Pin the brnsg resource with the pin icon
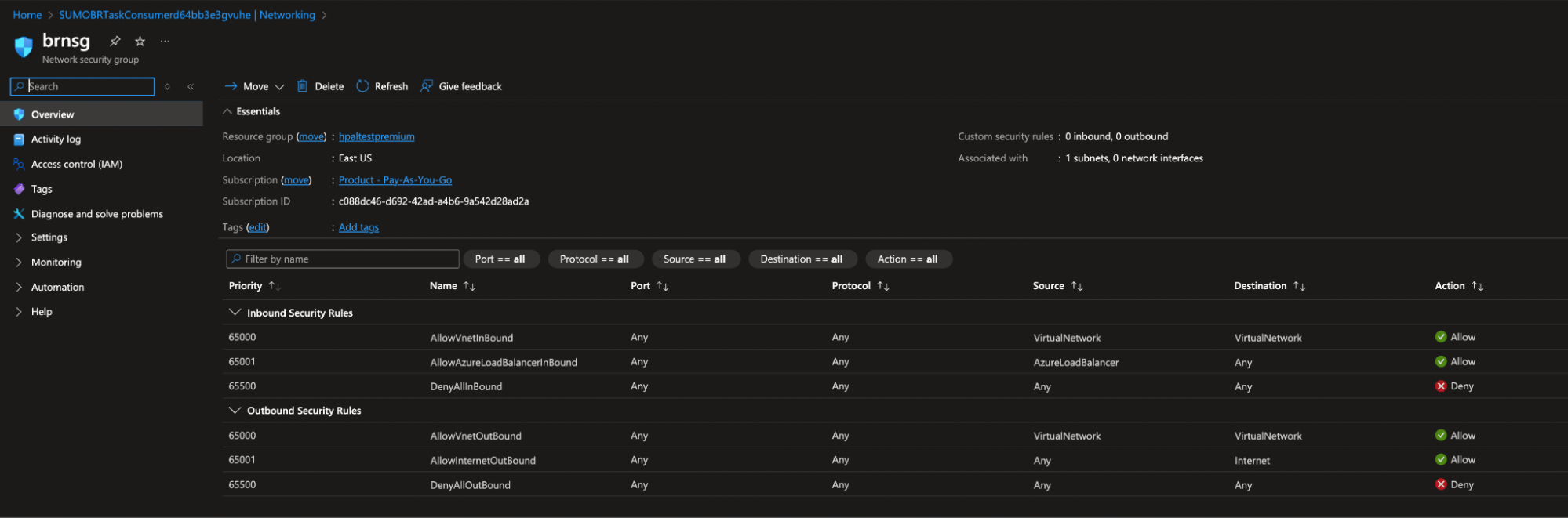1568x518 pixels. point(115,41)
